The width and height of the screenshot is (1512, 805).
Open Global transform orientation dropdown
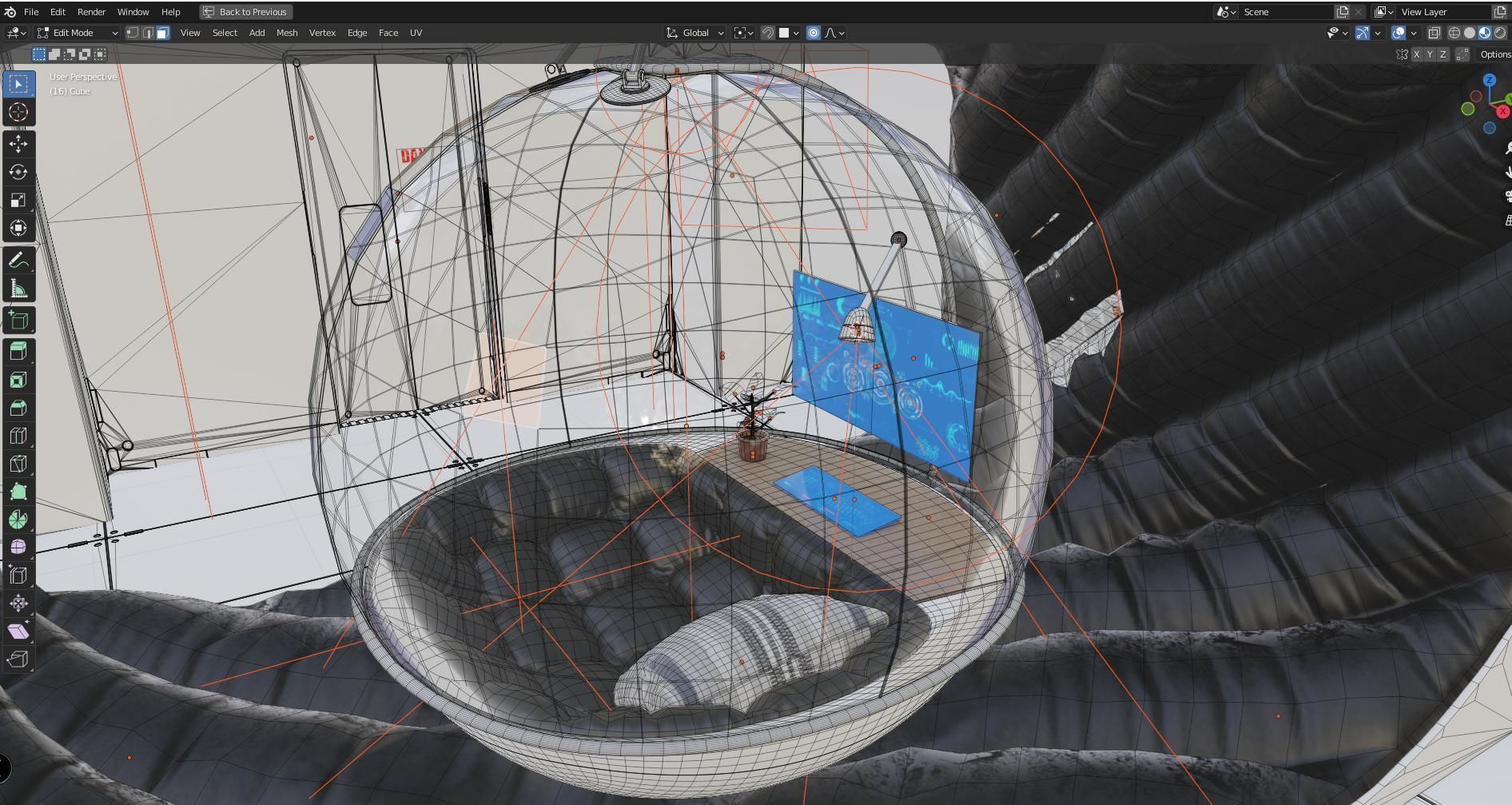[694, 33]
